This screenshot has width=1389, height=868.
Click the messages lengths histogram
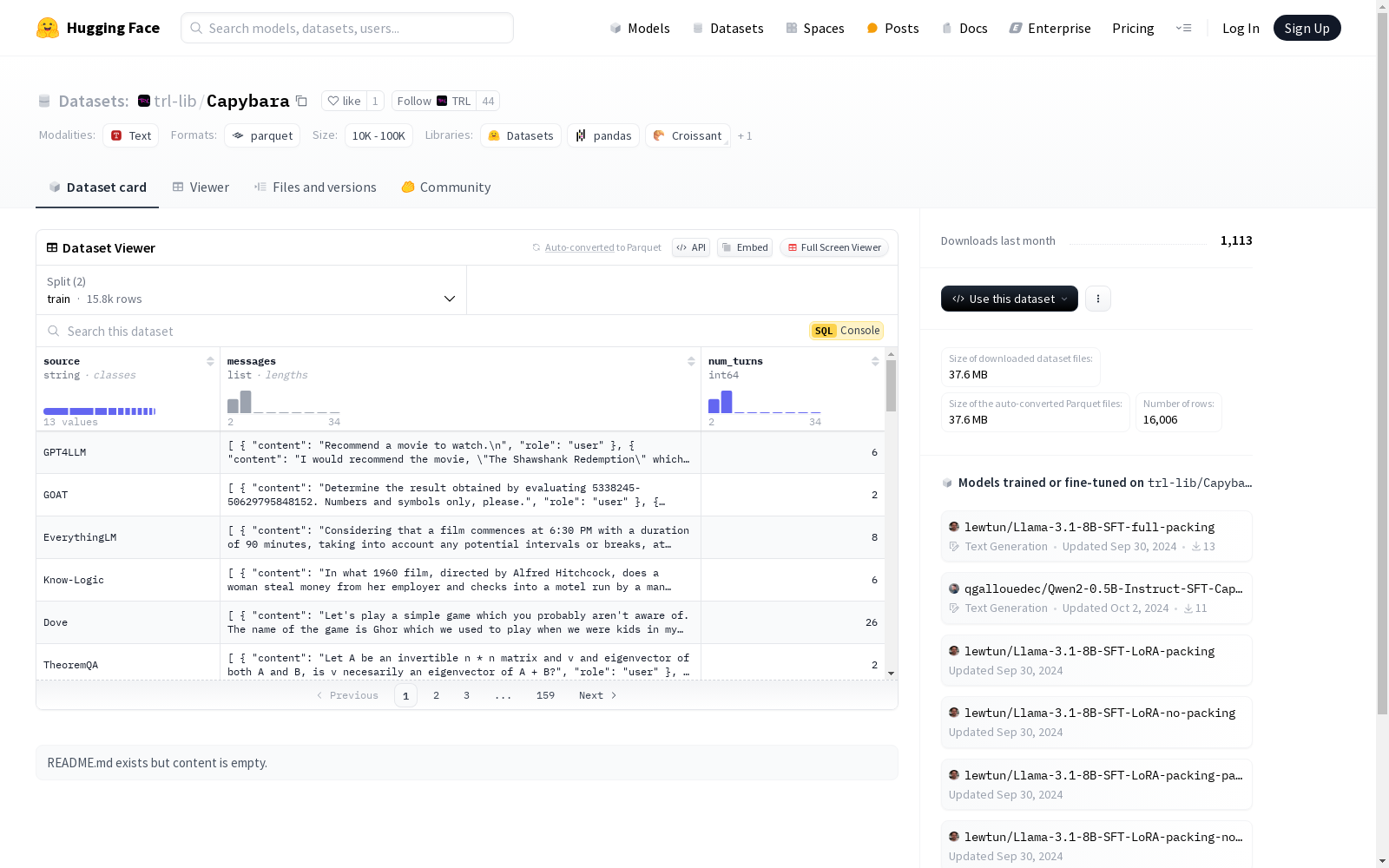[284, 402]
